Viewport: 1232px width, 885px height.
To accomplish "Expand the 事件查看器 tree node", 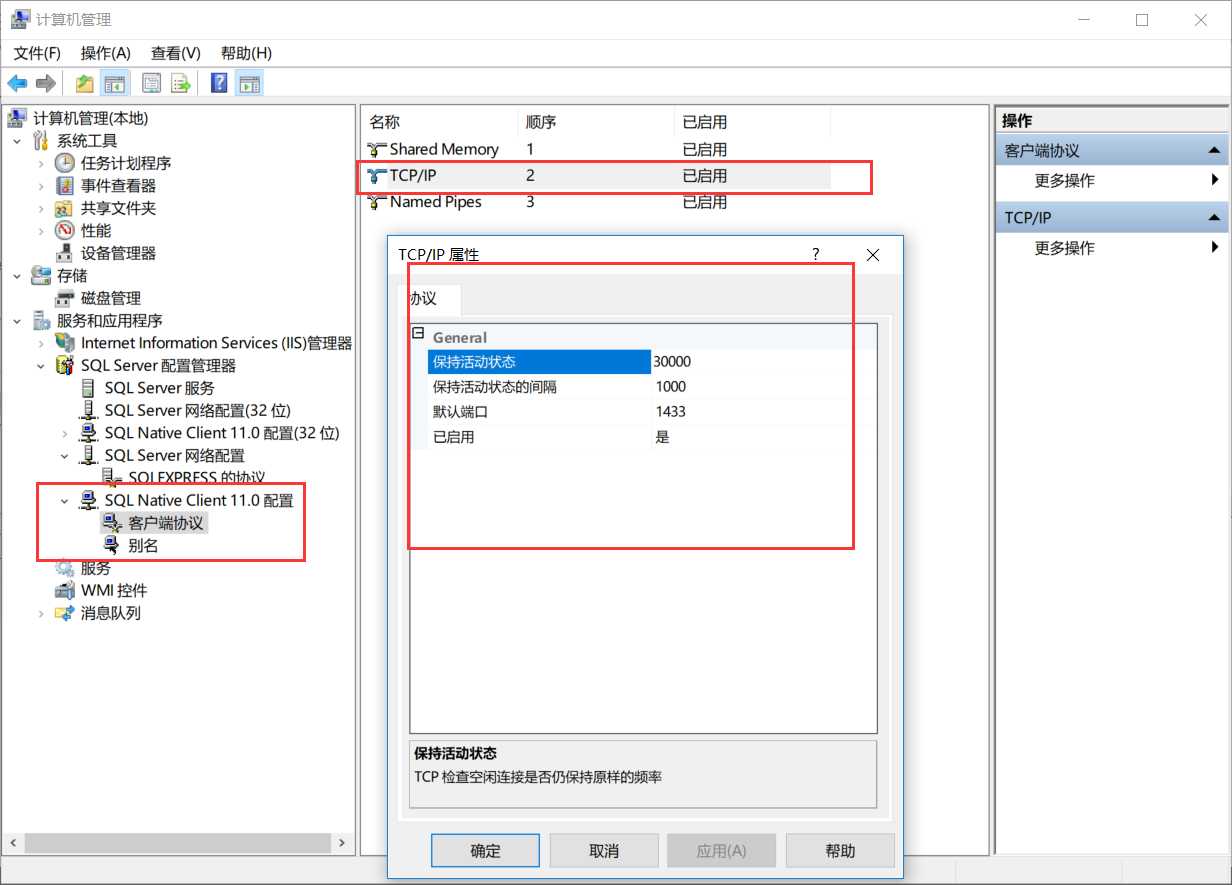I will tap(41, 186).
